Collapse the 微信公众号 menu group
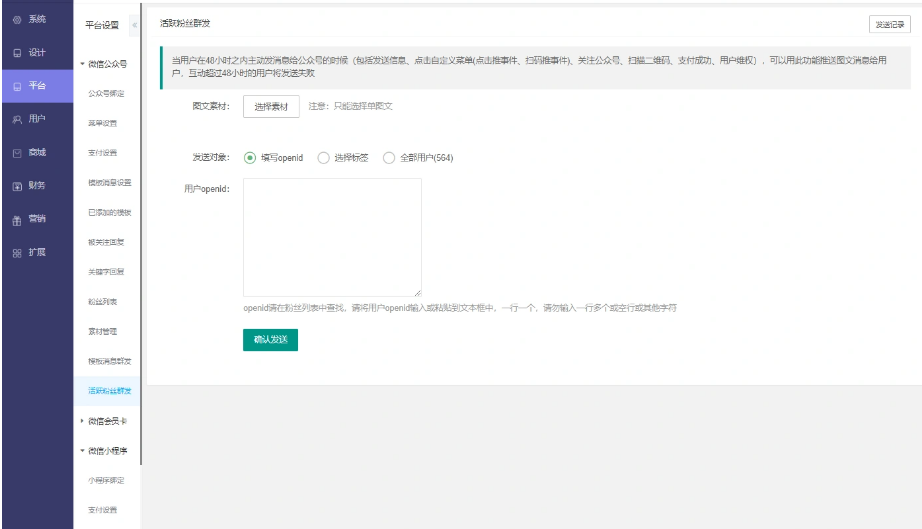Viewport: 922px width, 529px height. click(x=83, y=64)
